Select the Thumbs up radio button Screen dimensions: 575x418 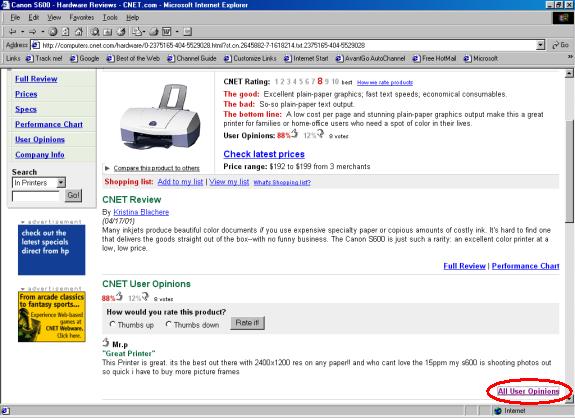point(113,324)
